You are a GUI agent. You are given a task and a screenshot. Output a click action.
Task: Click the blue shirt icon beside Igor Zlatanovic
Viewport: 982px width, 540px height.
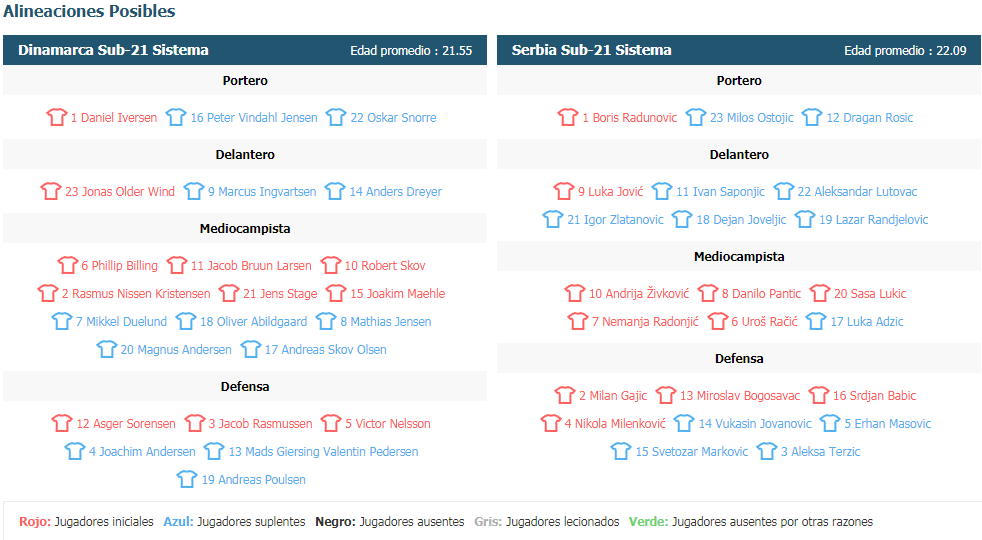[553, 219]
